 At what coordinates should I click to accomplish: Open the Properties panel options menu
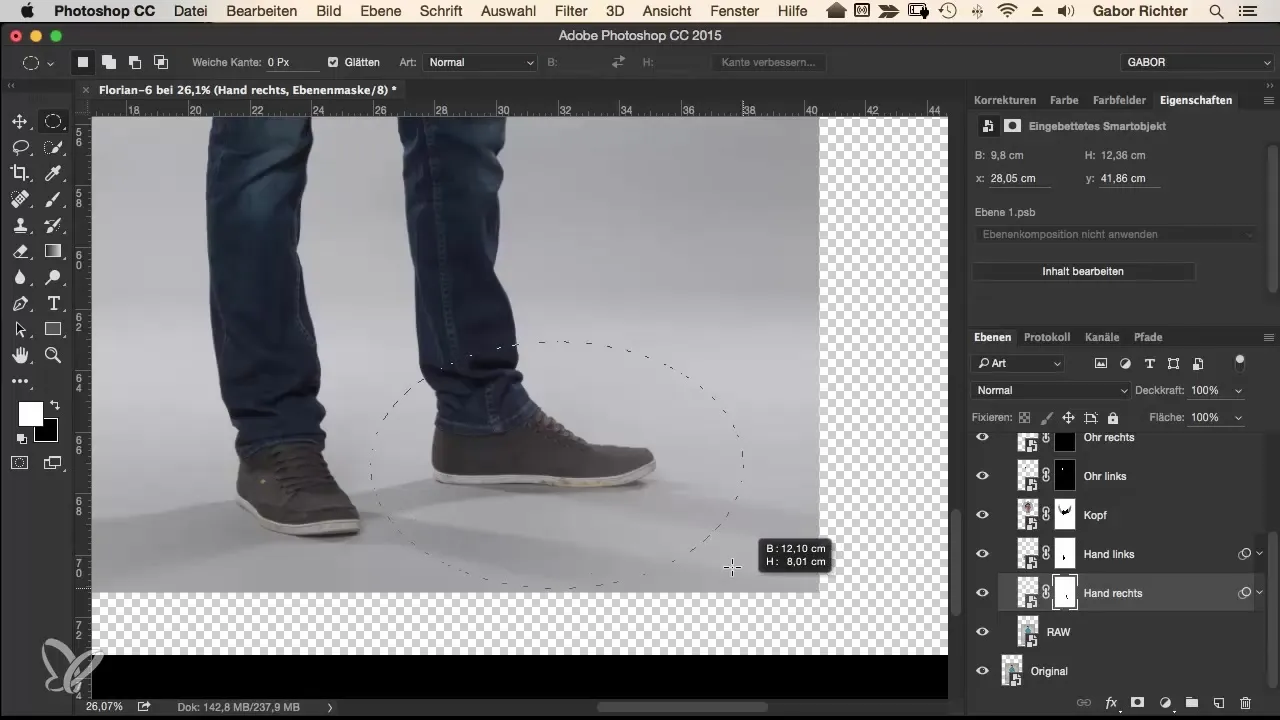(1269, 101)
